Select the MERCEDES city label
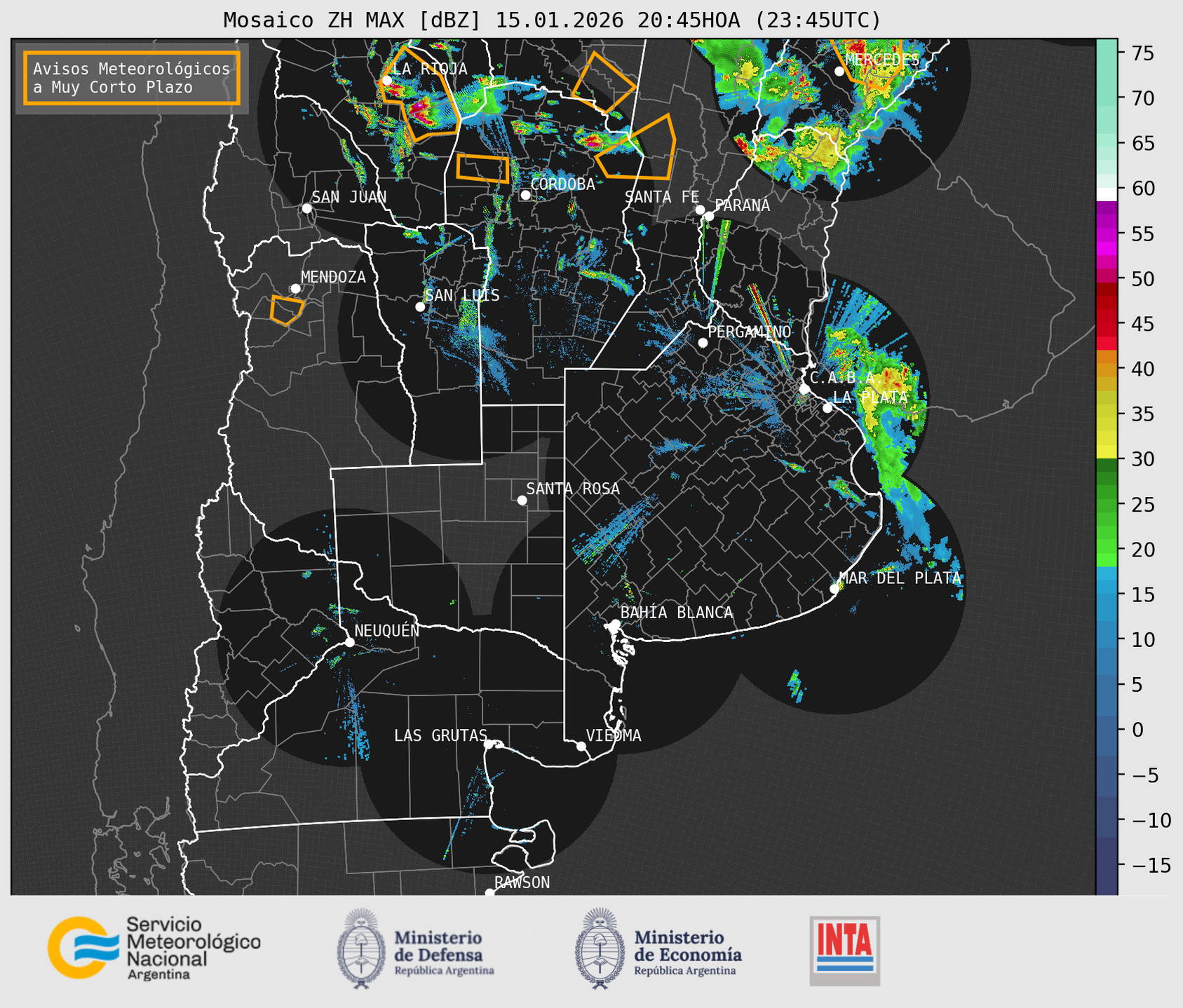Image resolution: width=1183 pixels, height=1008 pixels. tap(881, 60)
